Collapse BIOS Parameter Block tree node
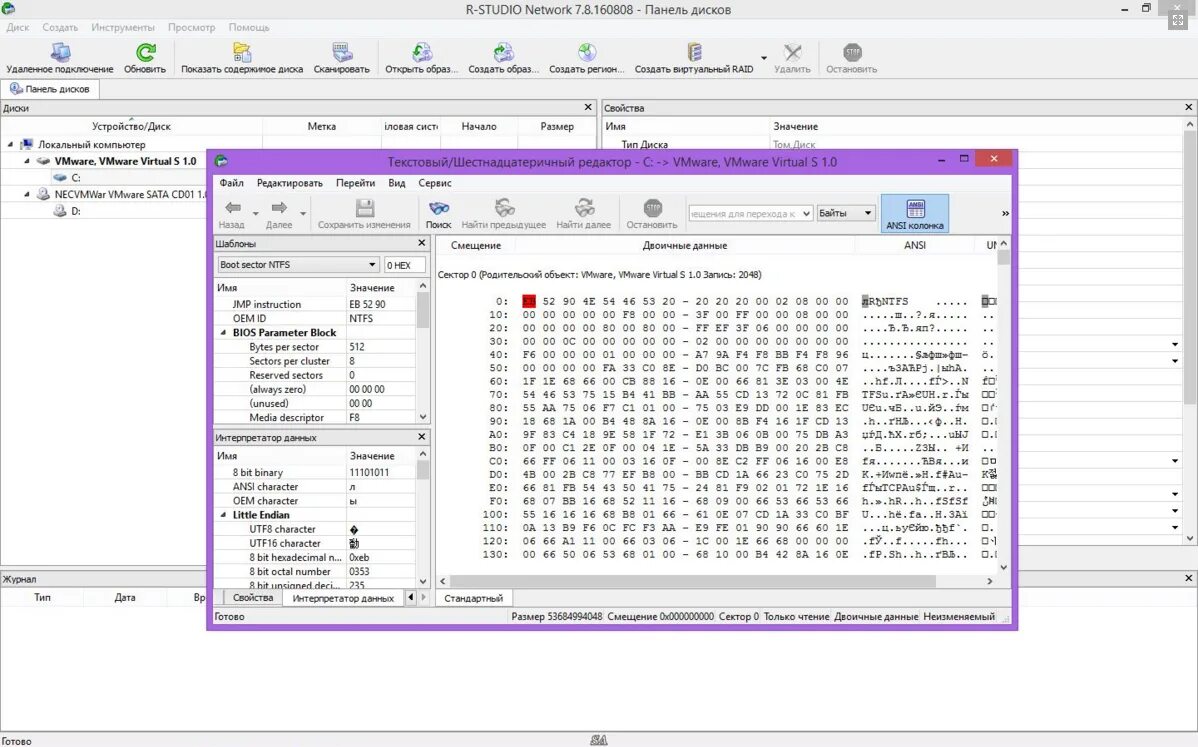This screenshot has width=1198, height=747. [224, 332]
